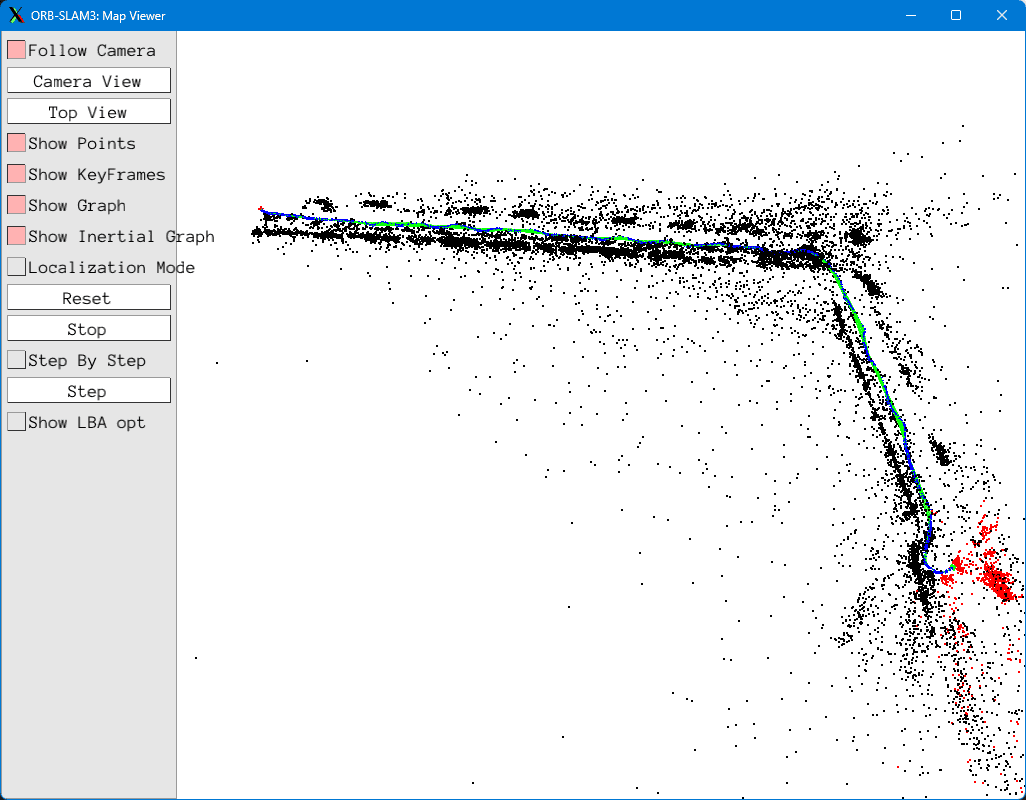This screenshot has height=800, width=1026.
Task: Close the Map Viewer window
Action: pos(1002,15)
